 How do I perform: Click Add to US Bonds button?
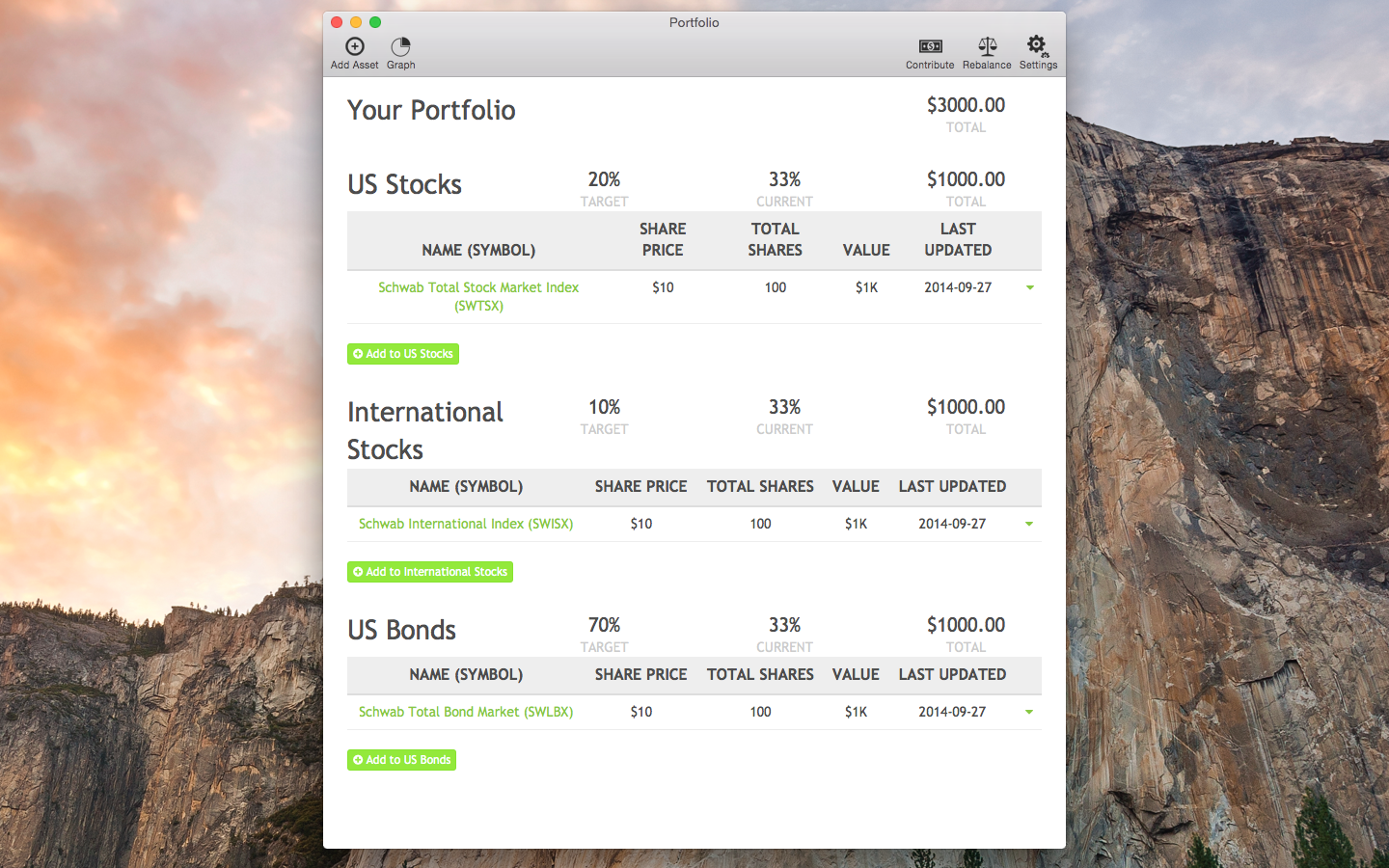coord(402,760)
